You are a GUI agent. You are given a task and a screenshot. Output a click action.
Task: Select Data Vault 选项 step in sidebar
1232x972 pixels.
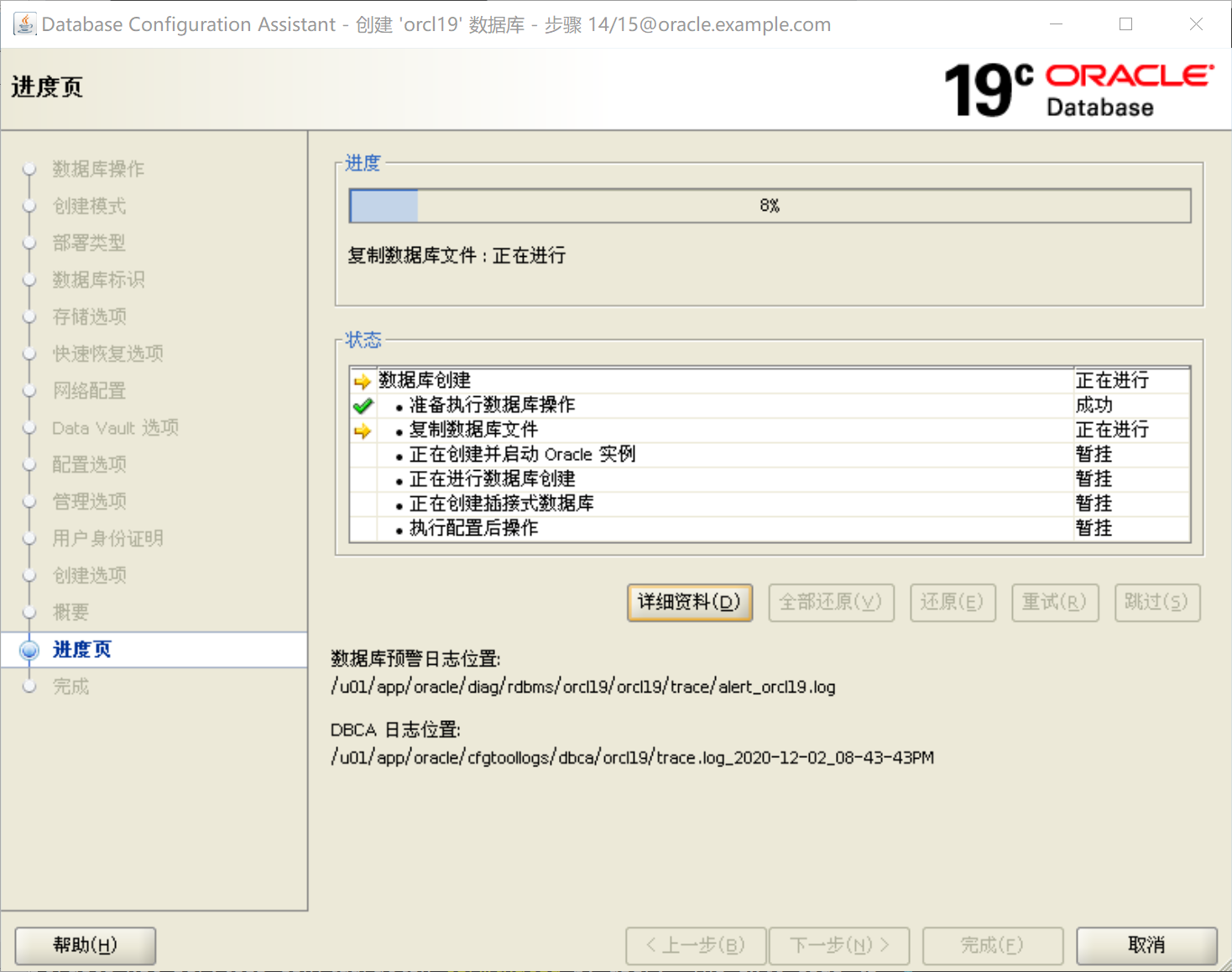115,427
